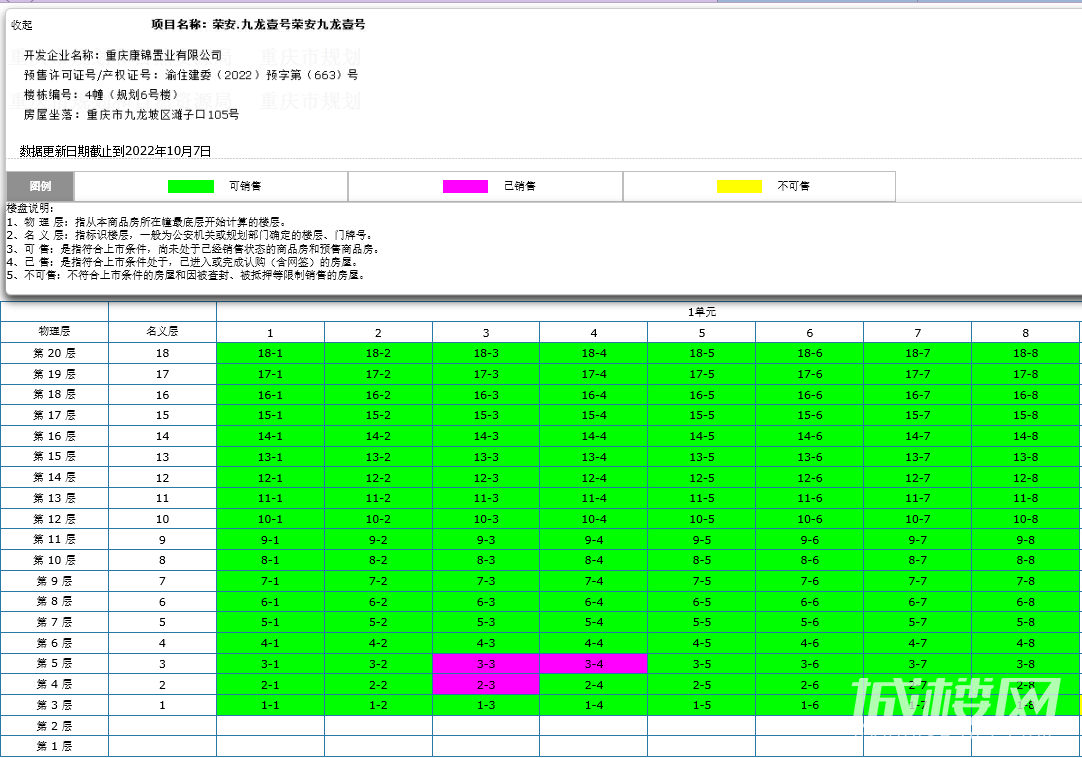Open available unit 13-6
Image resolution: width=1082 pixels, height=758 pixels.
point(809,457)
